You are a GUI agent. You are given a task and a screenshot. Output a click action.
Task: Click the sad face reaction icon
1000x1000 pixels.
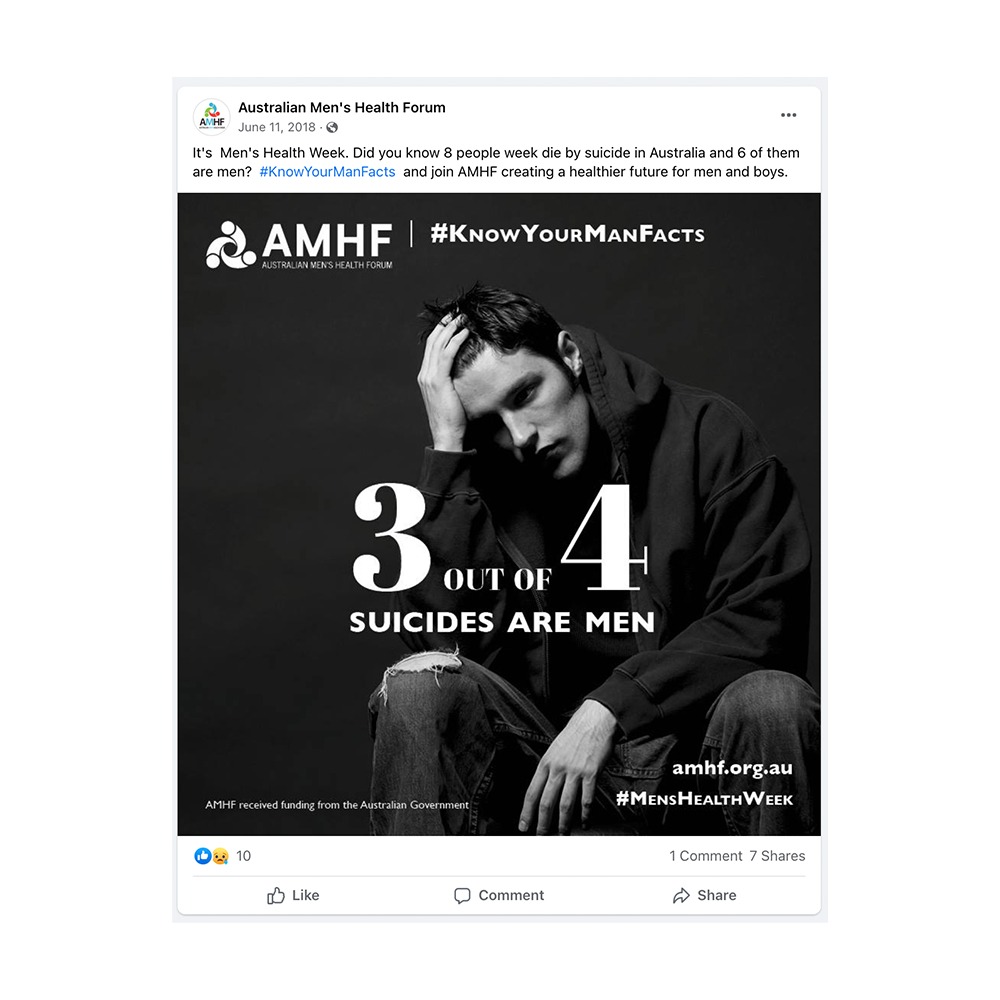point(220,856)
